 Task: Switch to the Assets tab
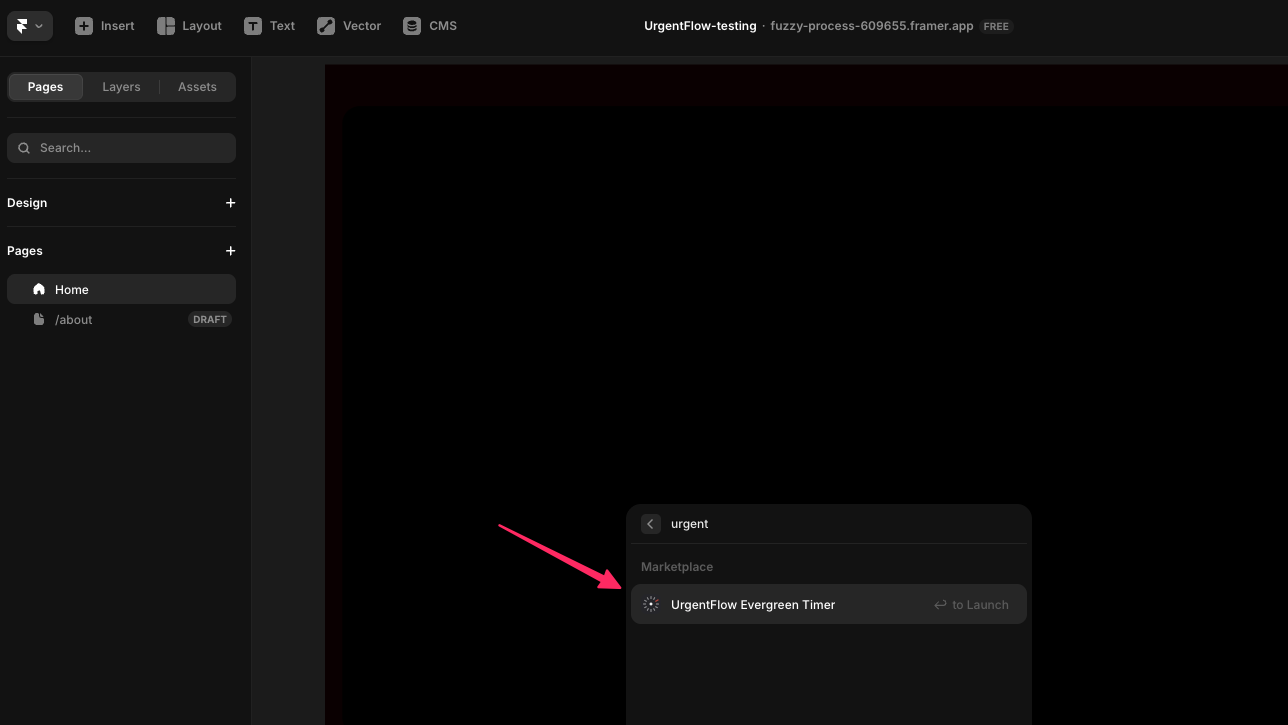coord(197,87)
